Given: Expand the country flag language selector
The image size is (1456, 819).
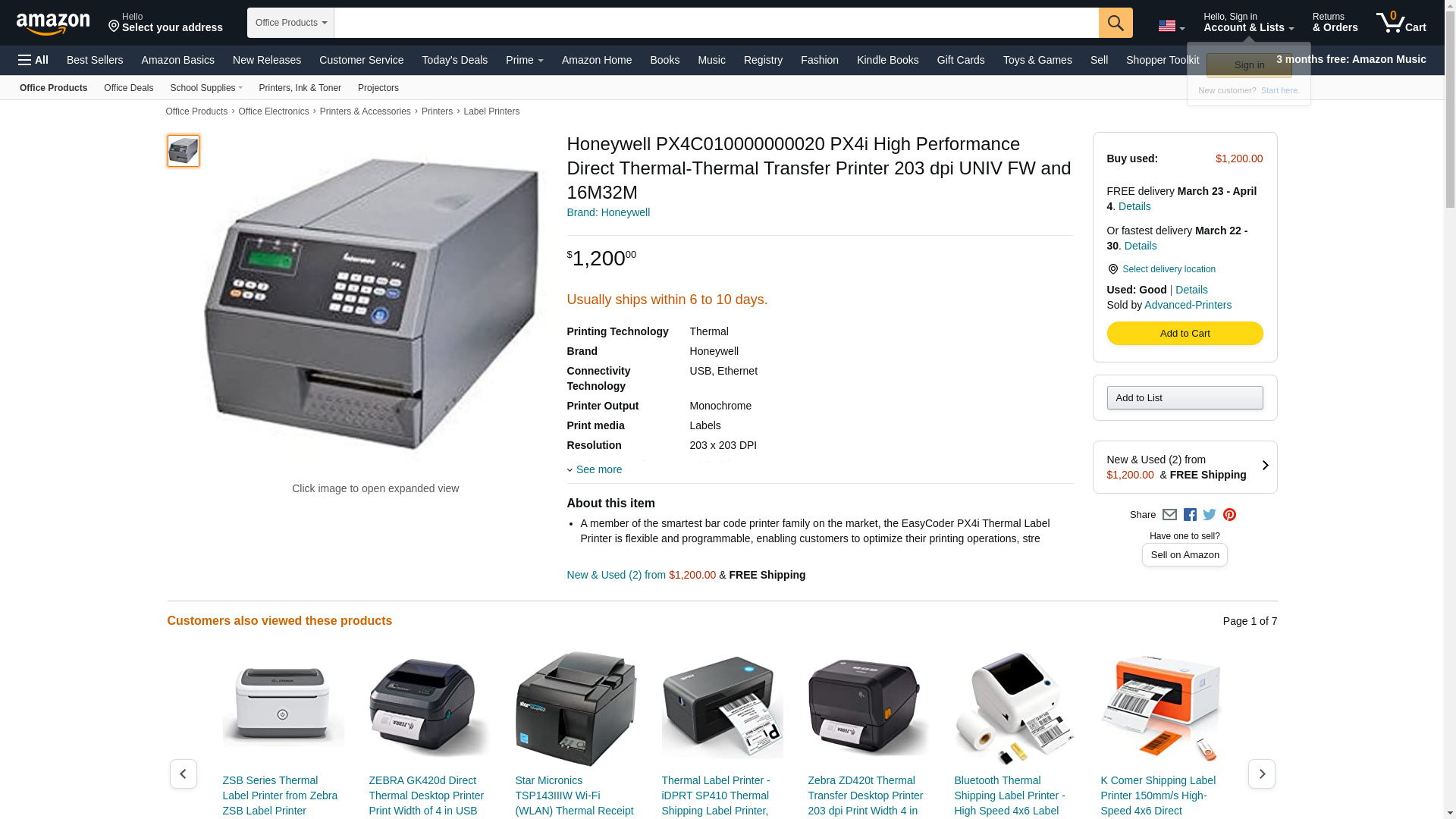Looking at the screenshot, I should click(1171, 26).
